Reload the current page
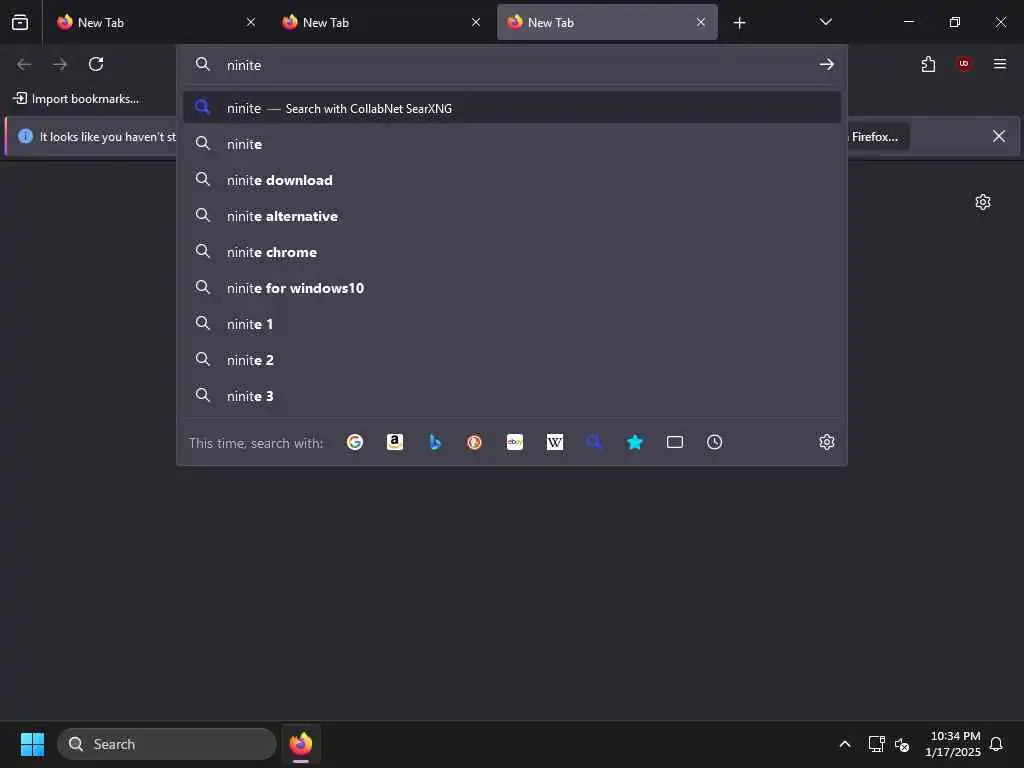Viewport: 1024px width, 768px height. click(96, 64)
